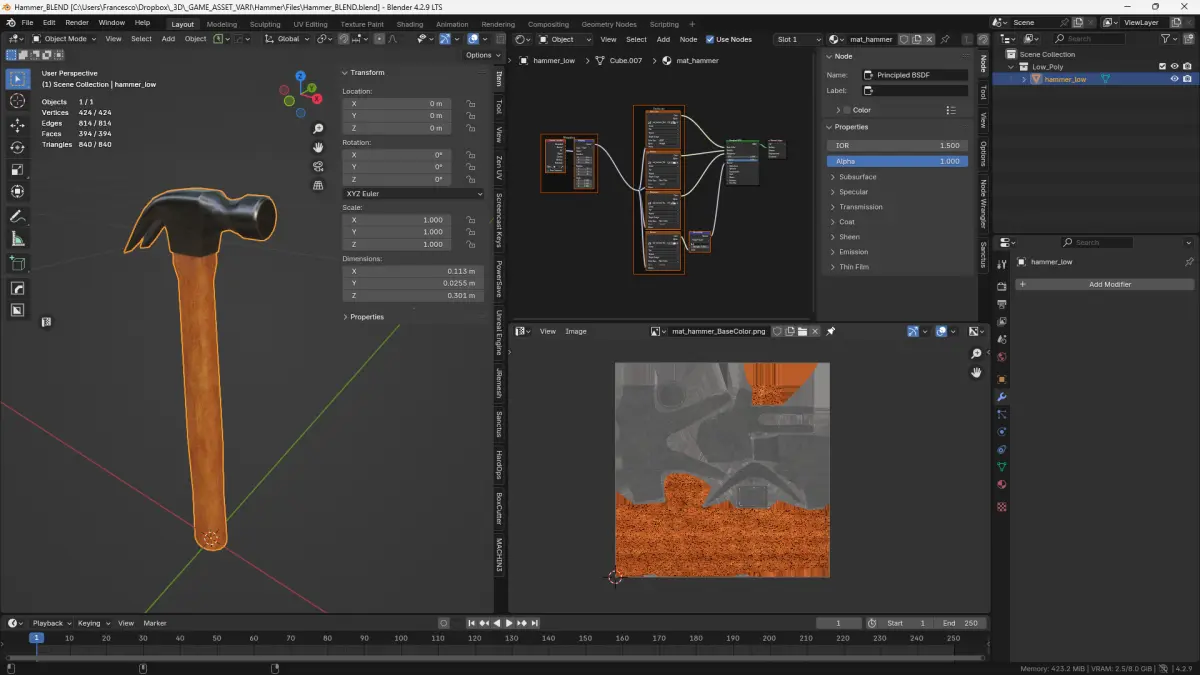The height and width of the screenshot is (675, 1200).
Task: Switch perspective/orthographic grid icon
Action: coord(318,185)
